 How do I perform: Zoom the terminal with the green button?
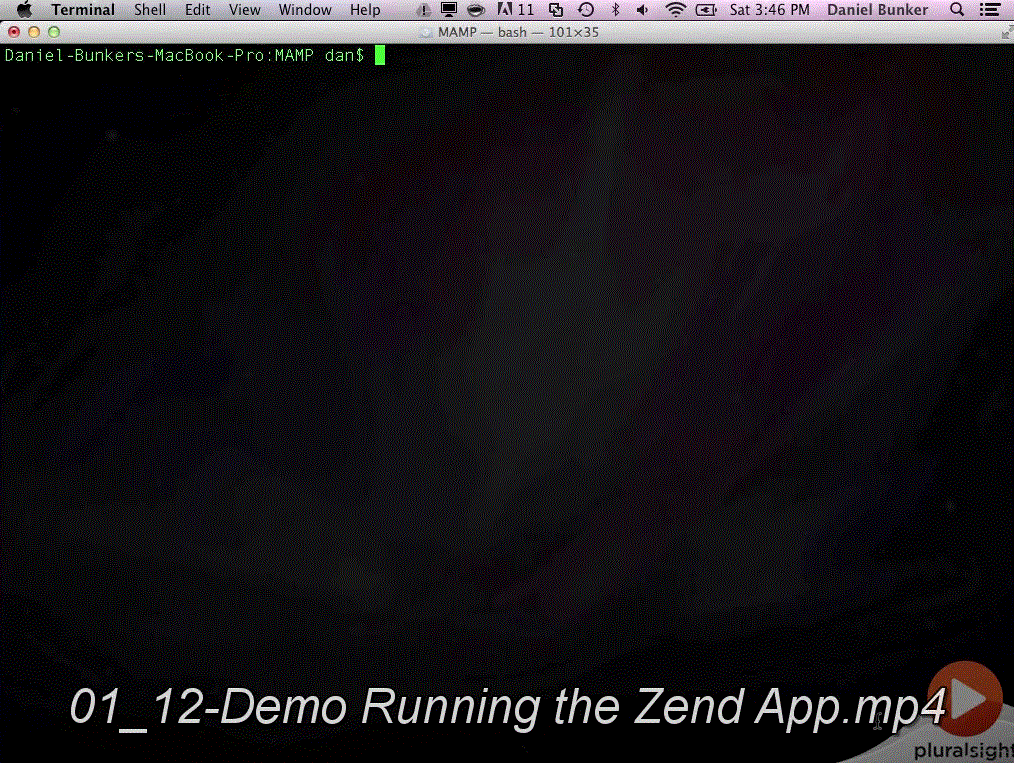click(54, 32)
